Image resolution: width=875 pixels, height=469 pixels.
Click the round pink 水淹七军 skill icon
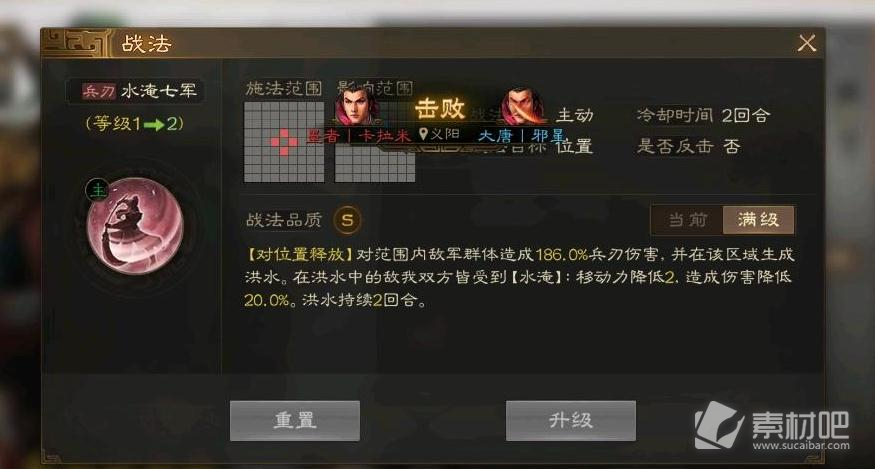[136, 226]
